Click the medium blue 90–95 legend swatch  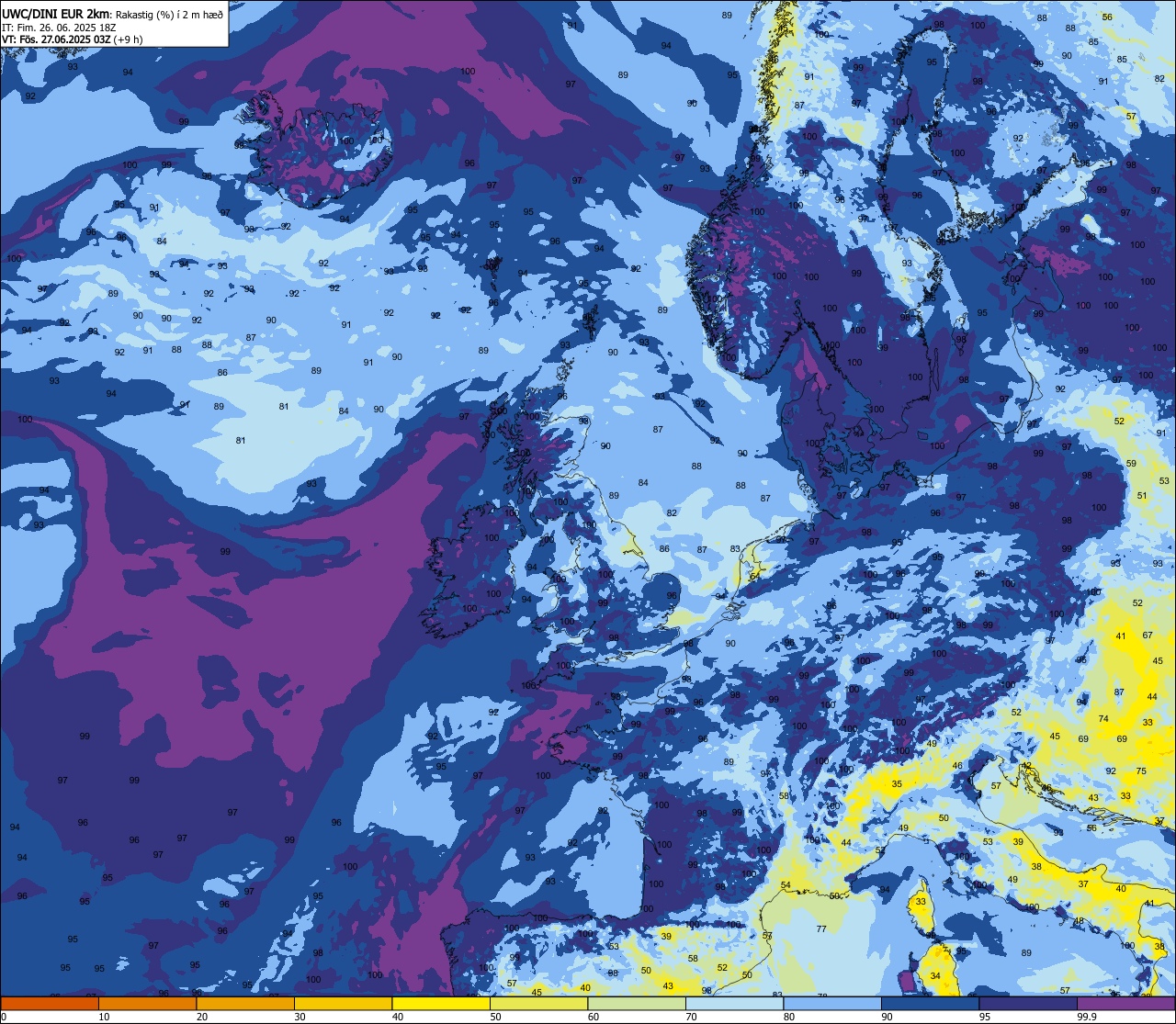pyautogui.click(x=930, y=1004)
